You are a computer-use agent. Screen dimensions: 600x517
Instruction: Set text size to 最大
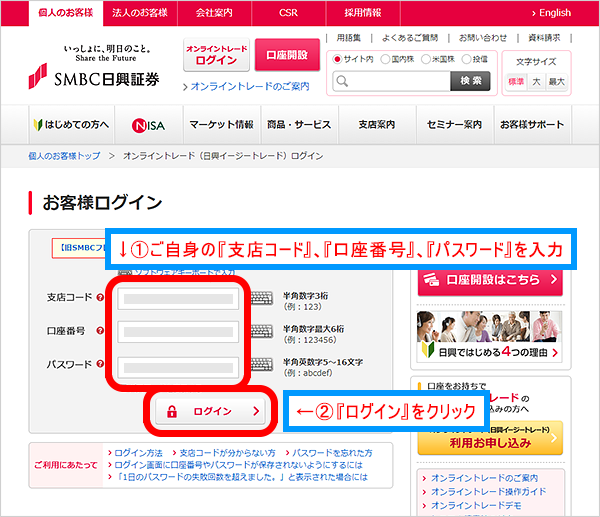coord(556,82)
